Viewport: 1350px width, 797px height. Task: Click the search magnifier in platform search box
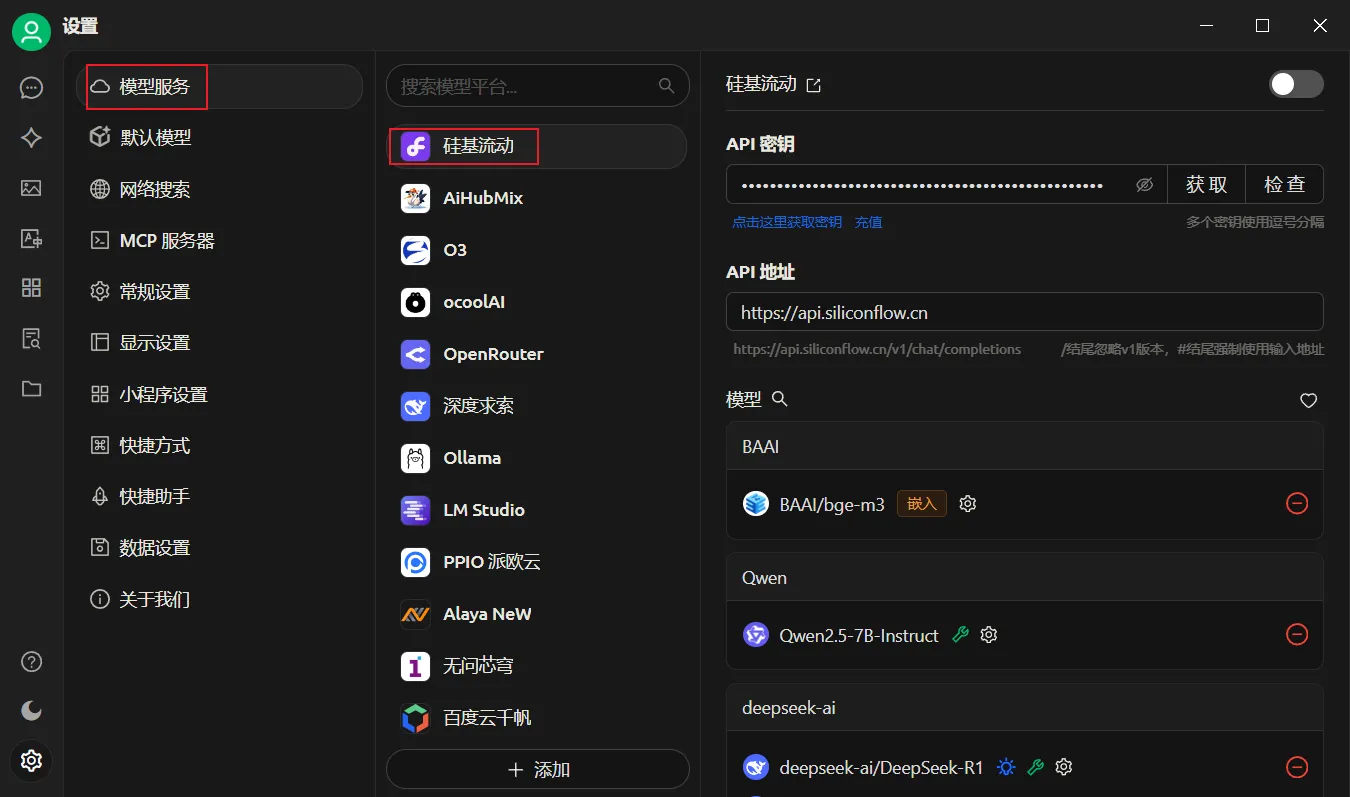(667, 86)
